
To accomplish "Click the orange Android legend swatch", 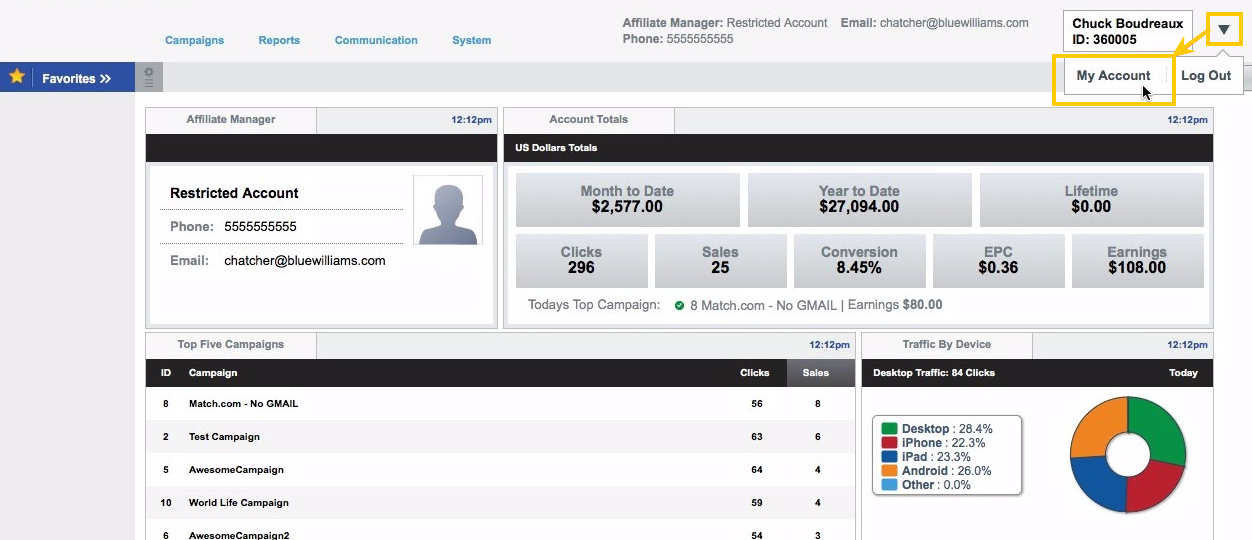I will point(889,471).
